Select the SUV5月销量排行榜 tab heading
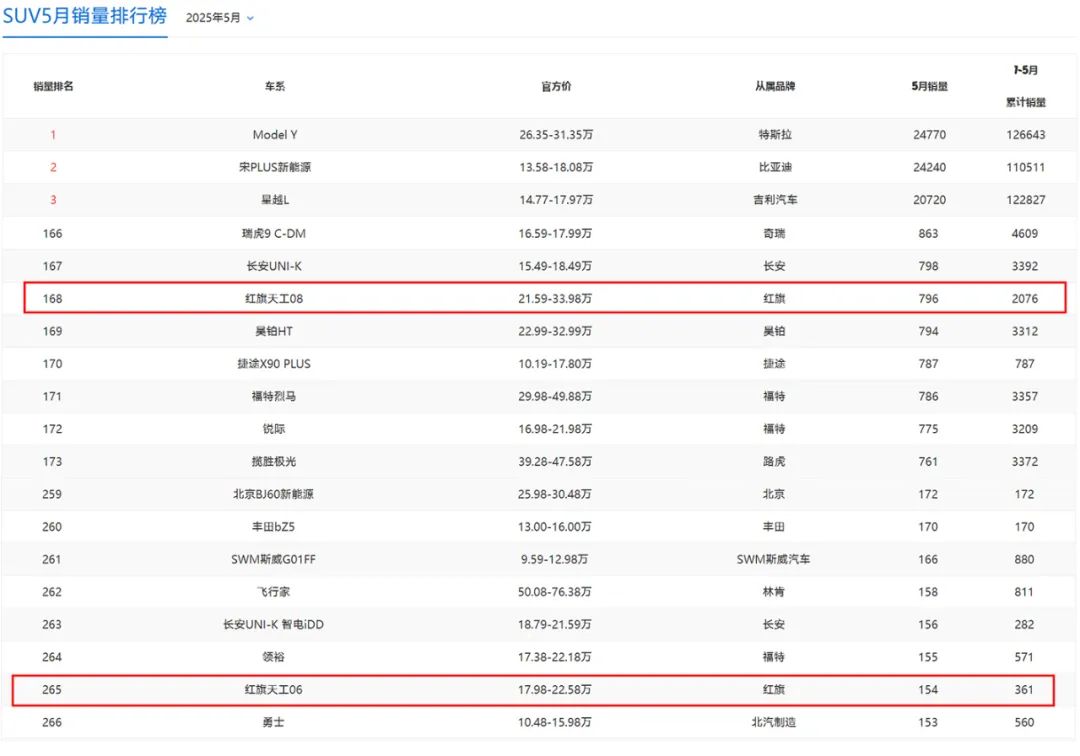 (x=85, y=16)
